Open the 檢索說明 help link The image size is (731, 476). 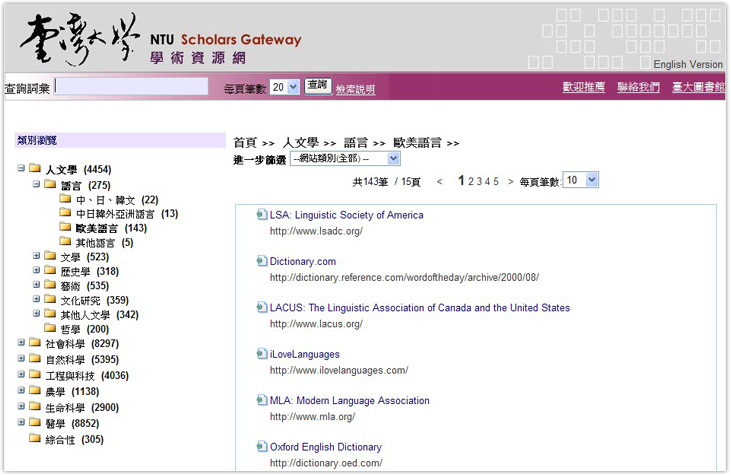[355, 89]
